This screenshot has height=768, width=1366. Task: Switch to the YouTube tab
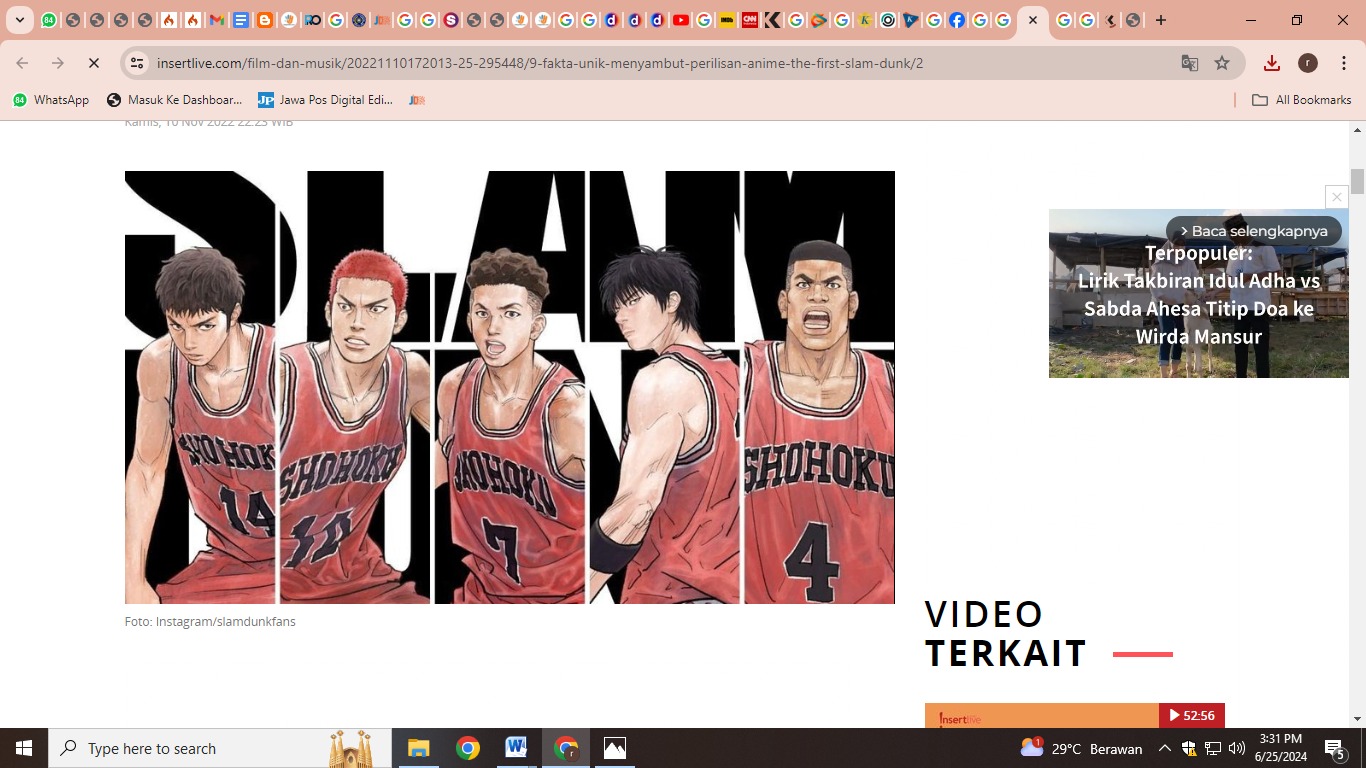[x=680, y=20]
